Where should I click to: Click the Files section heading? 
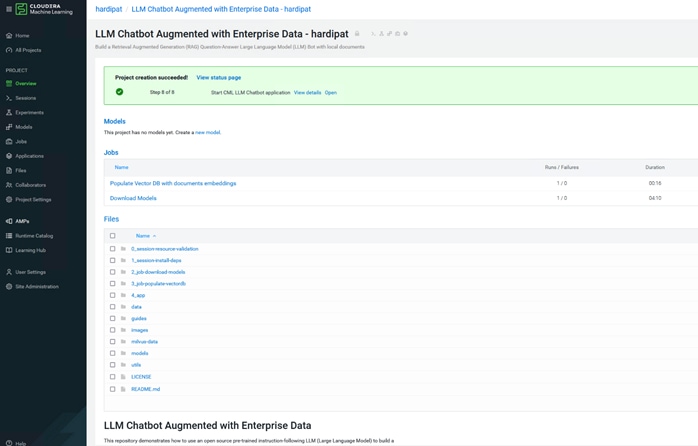point(111,219)
